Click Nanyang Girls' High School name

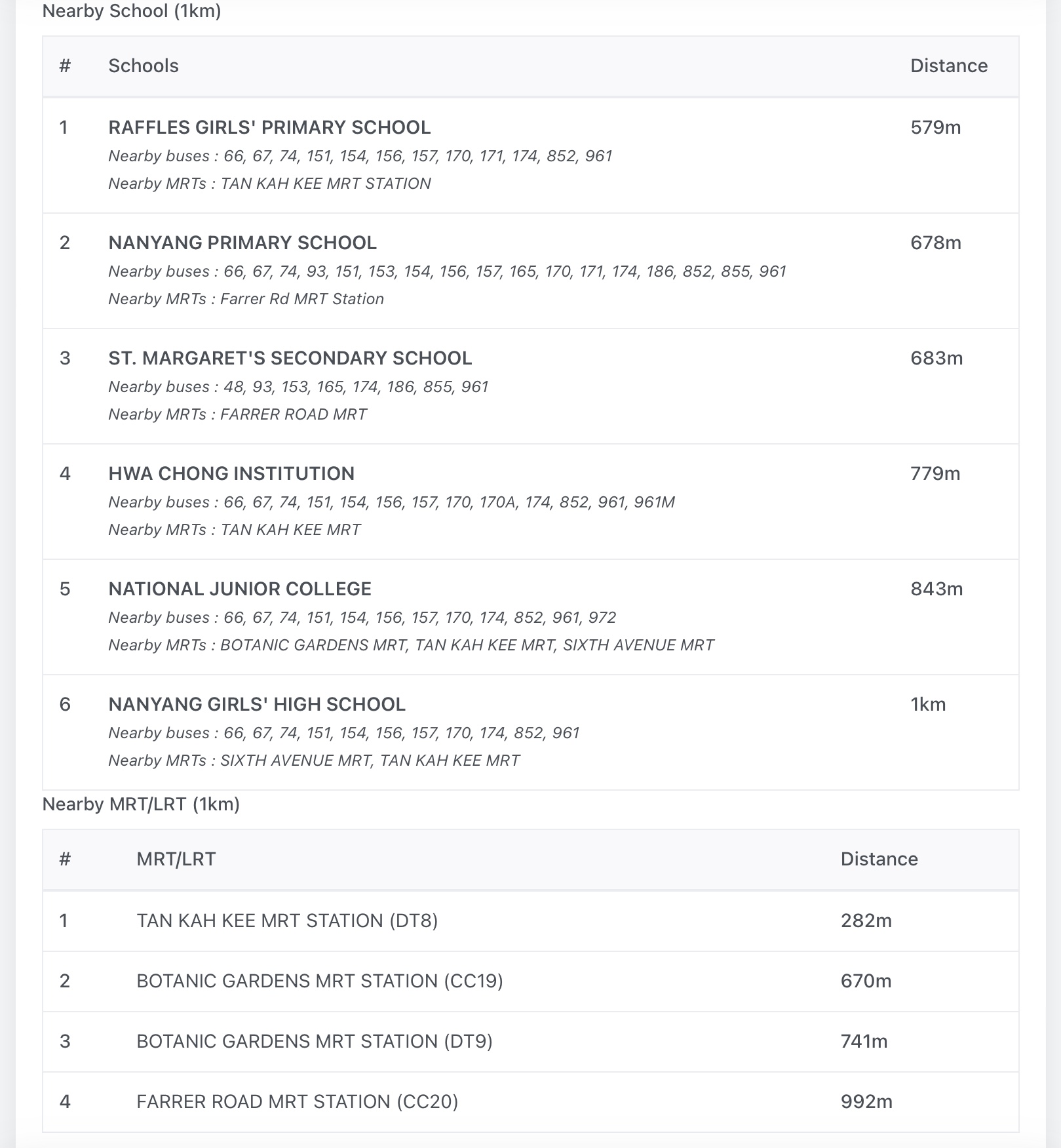tap(257, 704)
